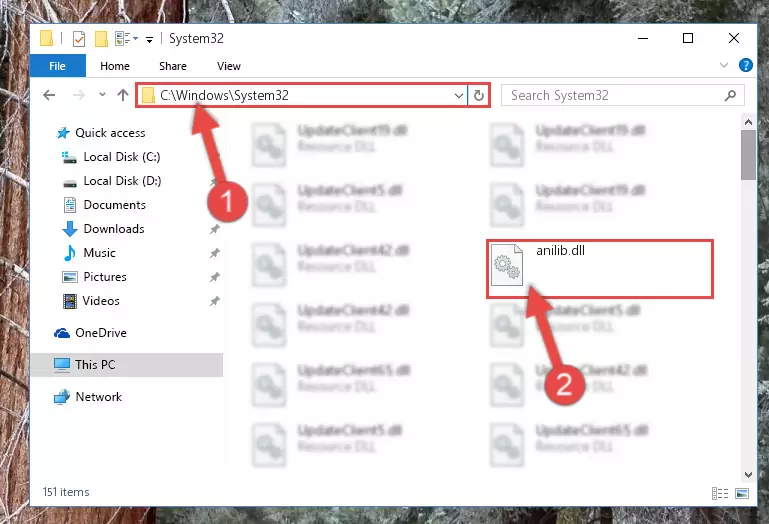Open the recent locations dropdown arrow
This screenshot has height=524, width=769.
click(102, 94)
